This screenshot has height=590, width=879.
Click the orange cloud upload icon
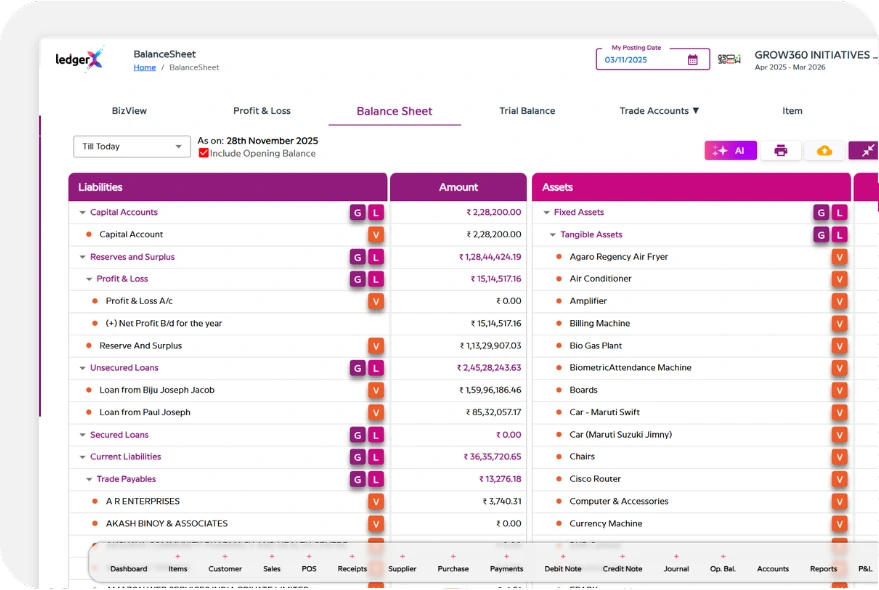click(x=823, y=150)
